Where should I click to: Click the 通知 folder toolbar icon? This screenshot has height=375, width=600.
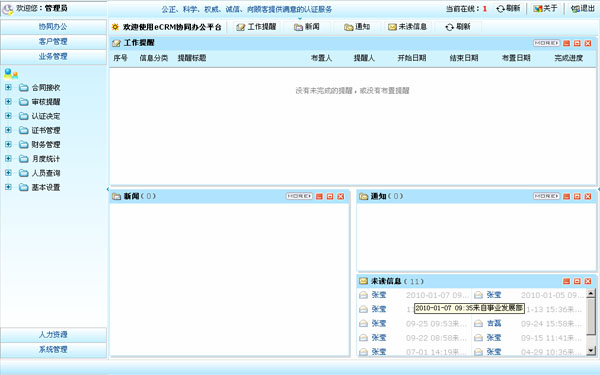[348, 27]
